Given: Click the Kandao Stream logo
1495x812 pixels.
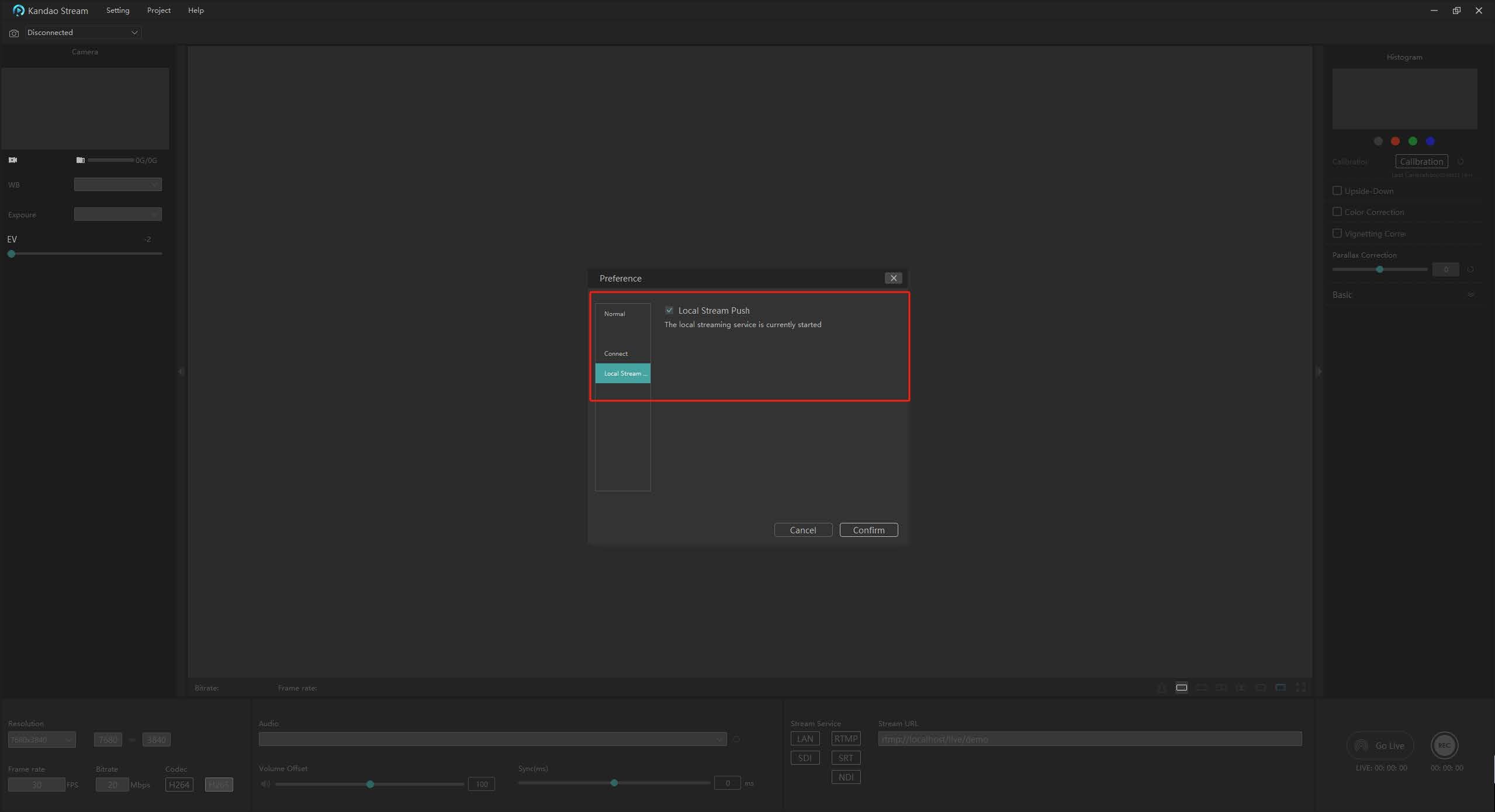Looking at the screenshot, I should [18, 10].
